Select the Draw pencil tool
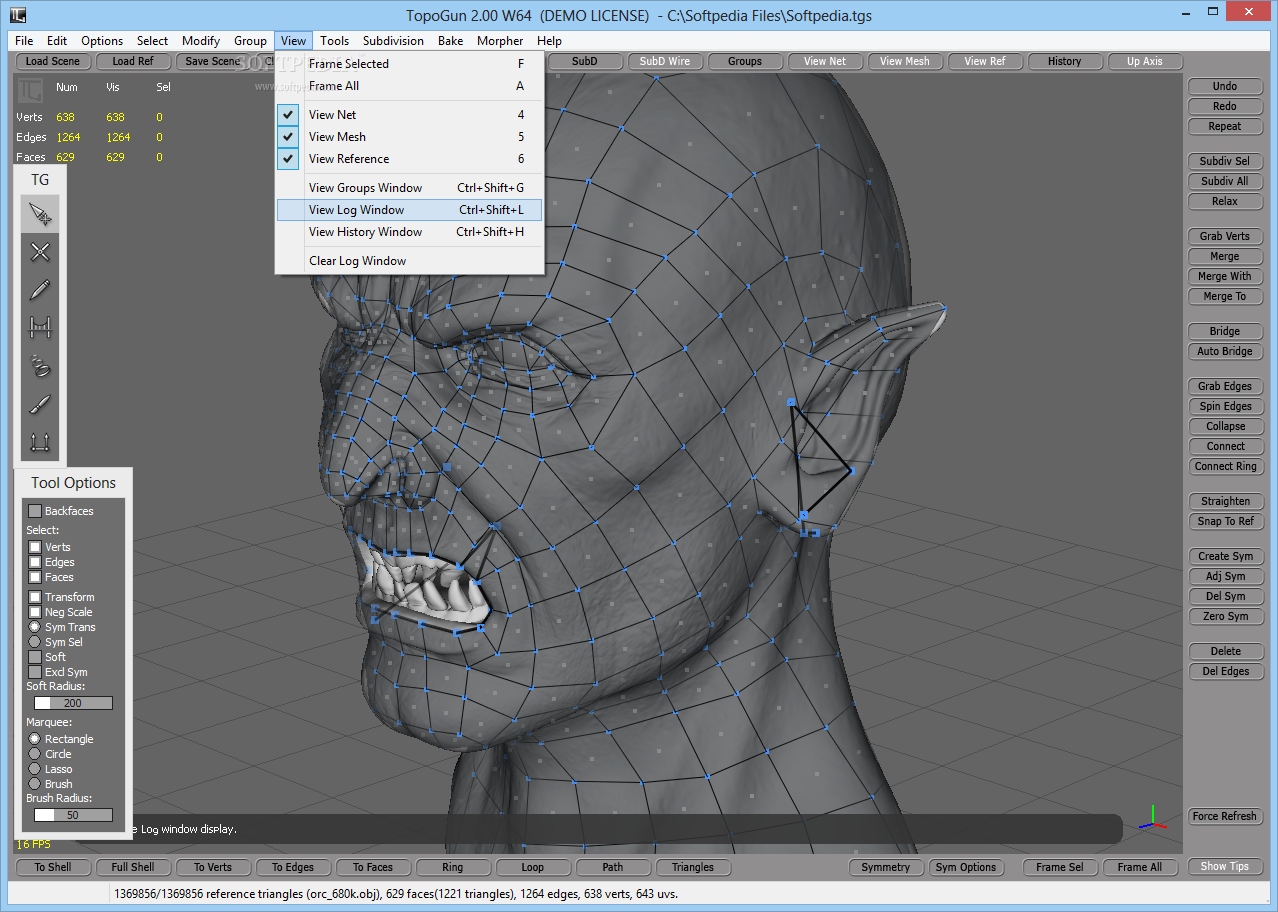Image resolution: width=1278 pixels, height=912 pixels. (40, 290)
